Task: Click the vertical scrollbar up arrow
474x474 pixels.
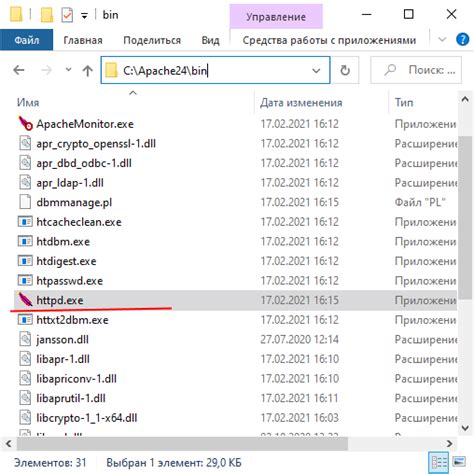Action: [x=465, y=99]
